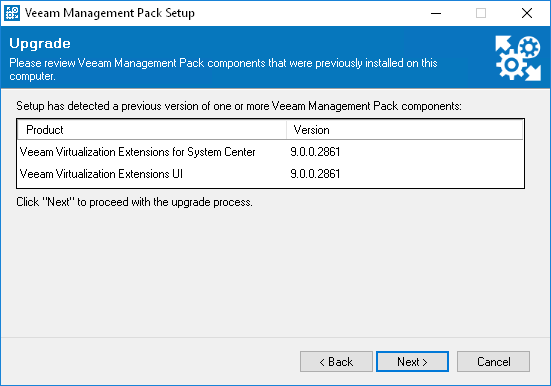
Task: Click version 9.0.0.2861 of Extensions UI
Action: [x=315, y=174]
